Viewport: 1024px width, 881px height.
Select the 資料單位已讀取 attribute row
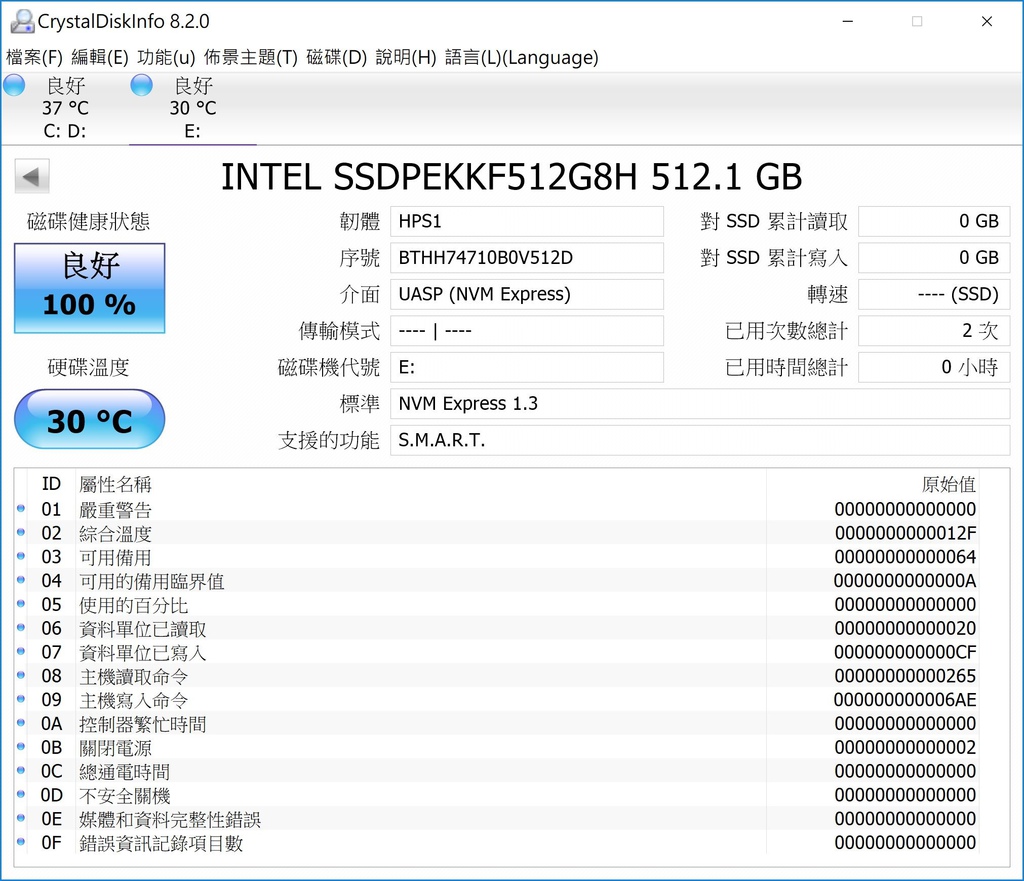(x=496, y=628)
